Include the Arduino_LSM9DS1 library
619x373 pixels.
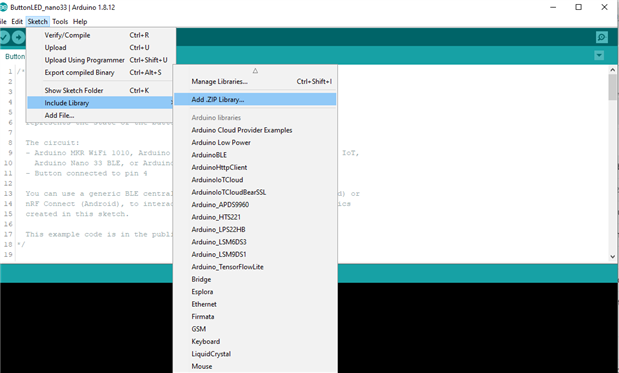[x=255, y=255]
